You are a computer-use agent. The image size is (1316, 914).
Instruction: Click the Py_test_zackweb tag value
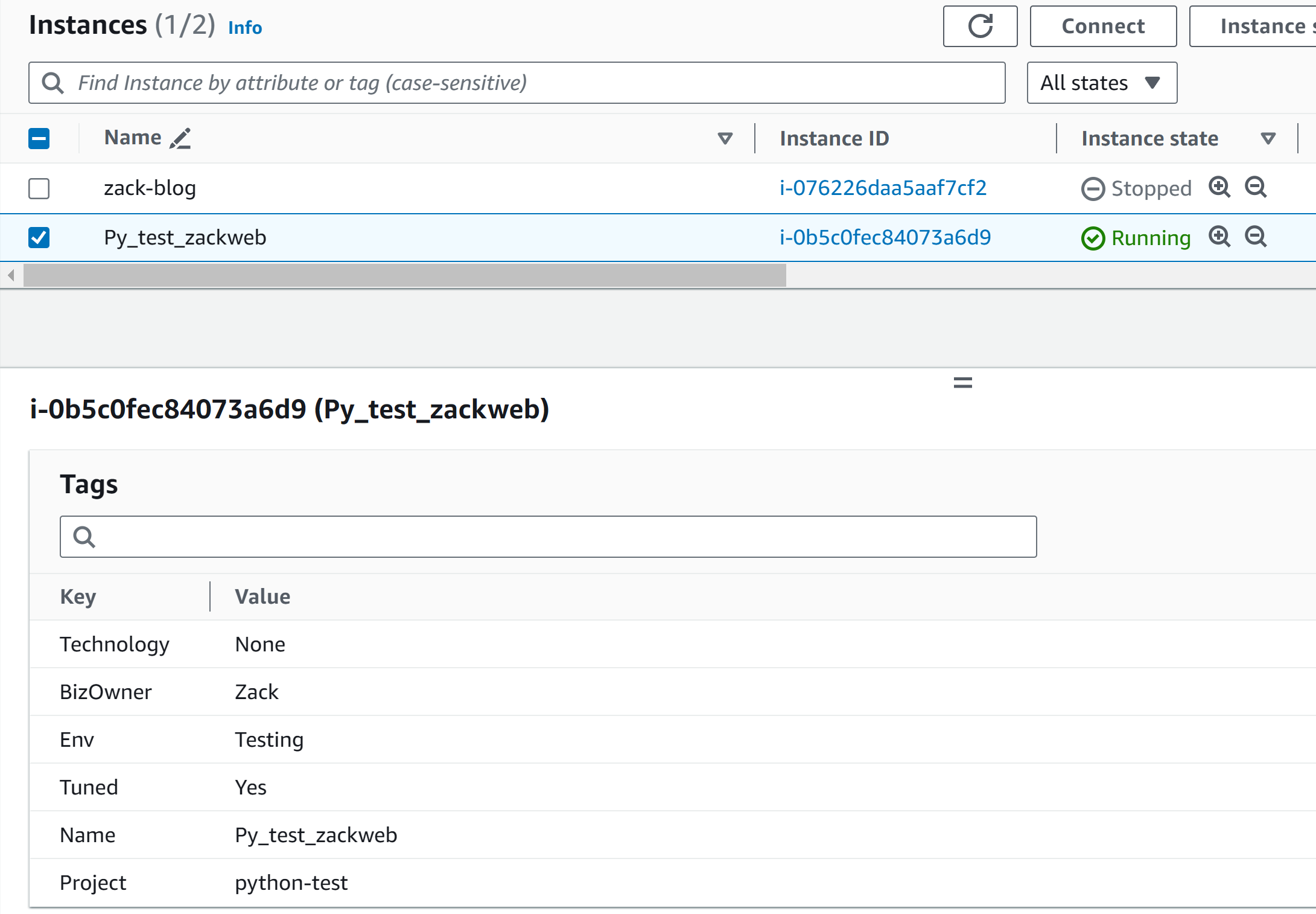click(316, 835)
